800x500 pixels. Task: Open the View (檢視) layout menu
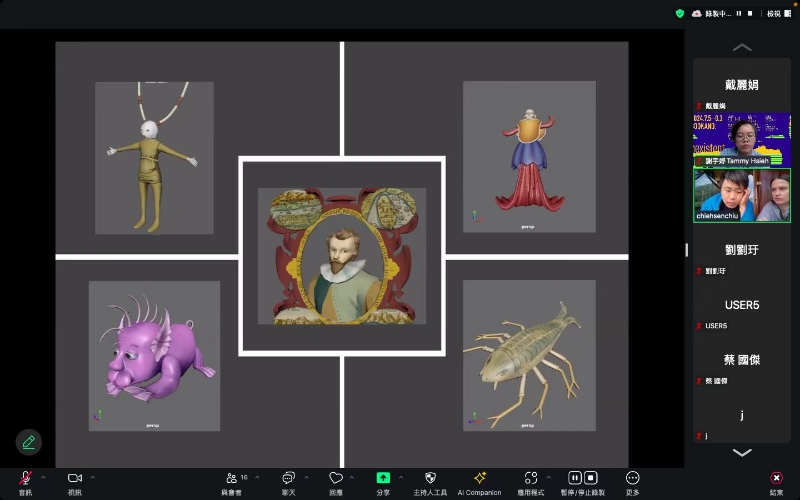tap(779, 14)
